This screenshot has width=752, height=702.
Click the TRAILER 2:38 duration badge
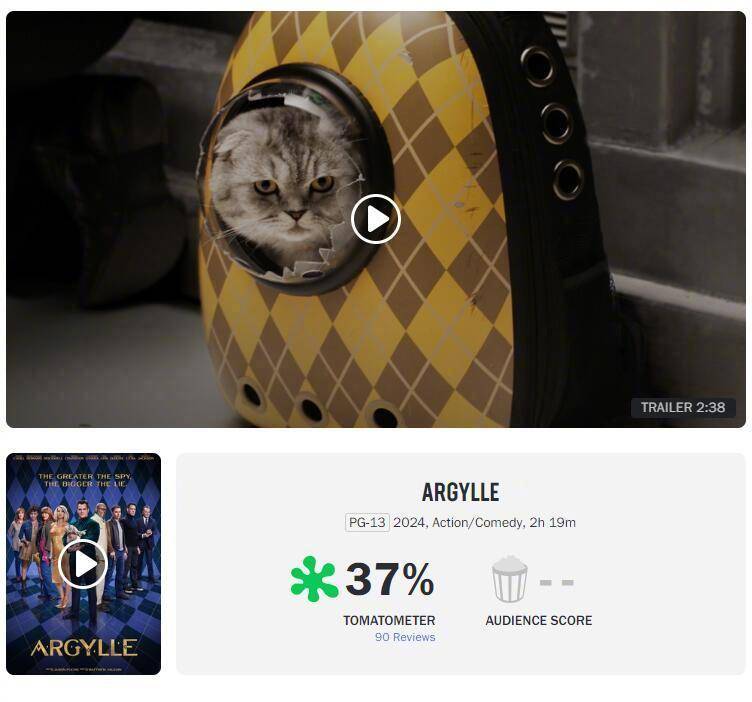[683, 407]
